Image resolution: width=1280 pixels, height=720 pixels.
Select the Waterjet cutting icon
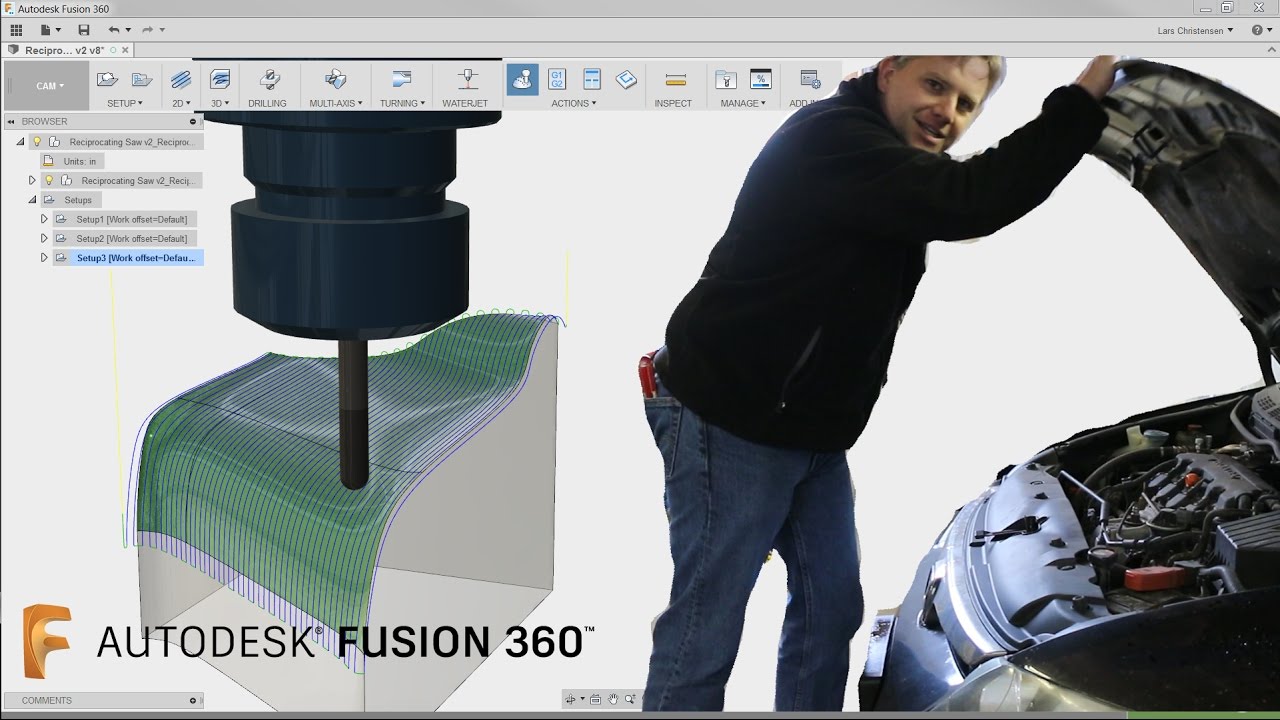pos(466,79)
